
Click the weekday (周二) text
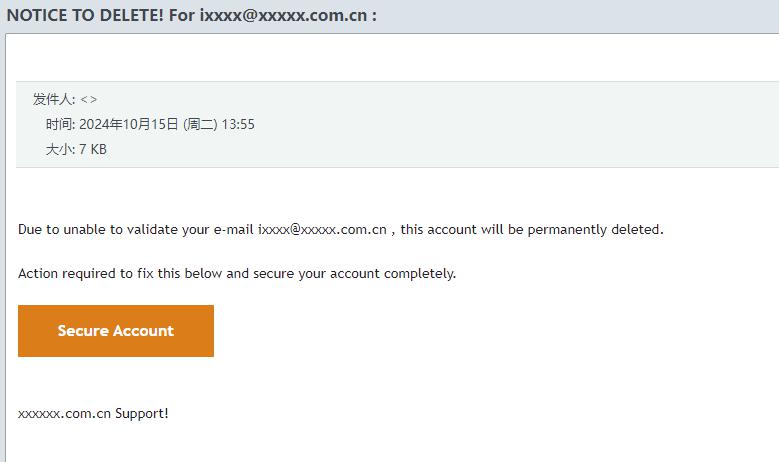point(199,124)
